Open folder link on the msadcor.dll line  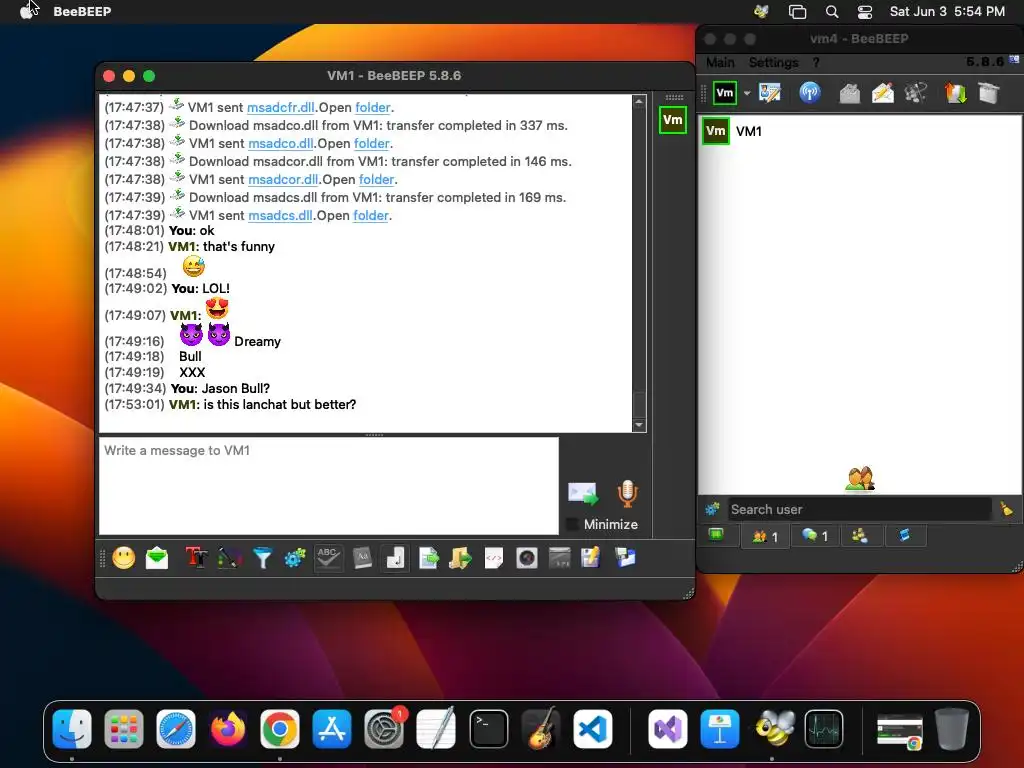point(376,179)
